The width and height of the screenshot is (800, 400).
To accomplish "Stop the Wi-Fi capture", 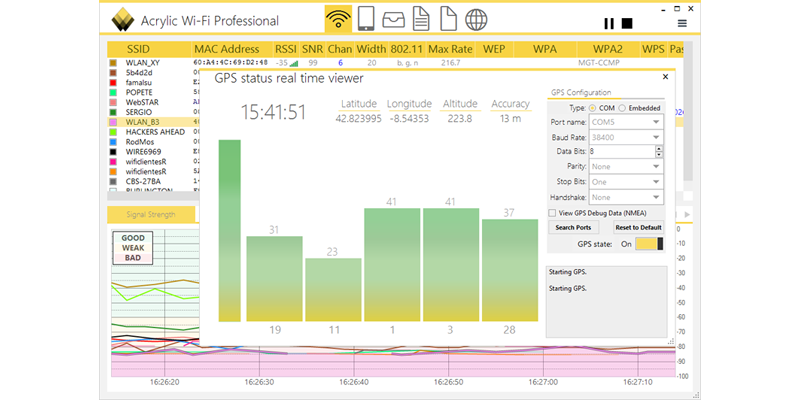I will (627, 23).
